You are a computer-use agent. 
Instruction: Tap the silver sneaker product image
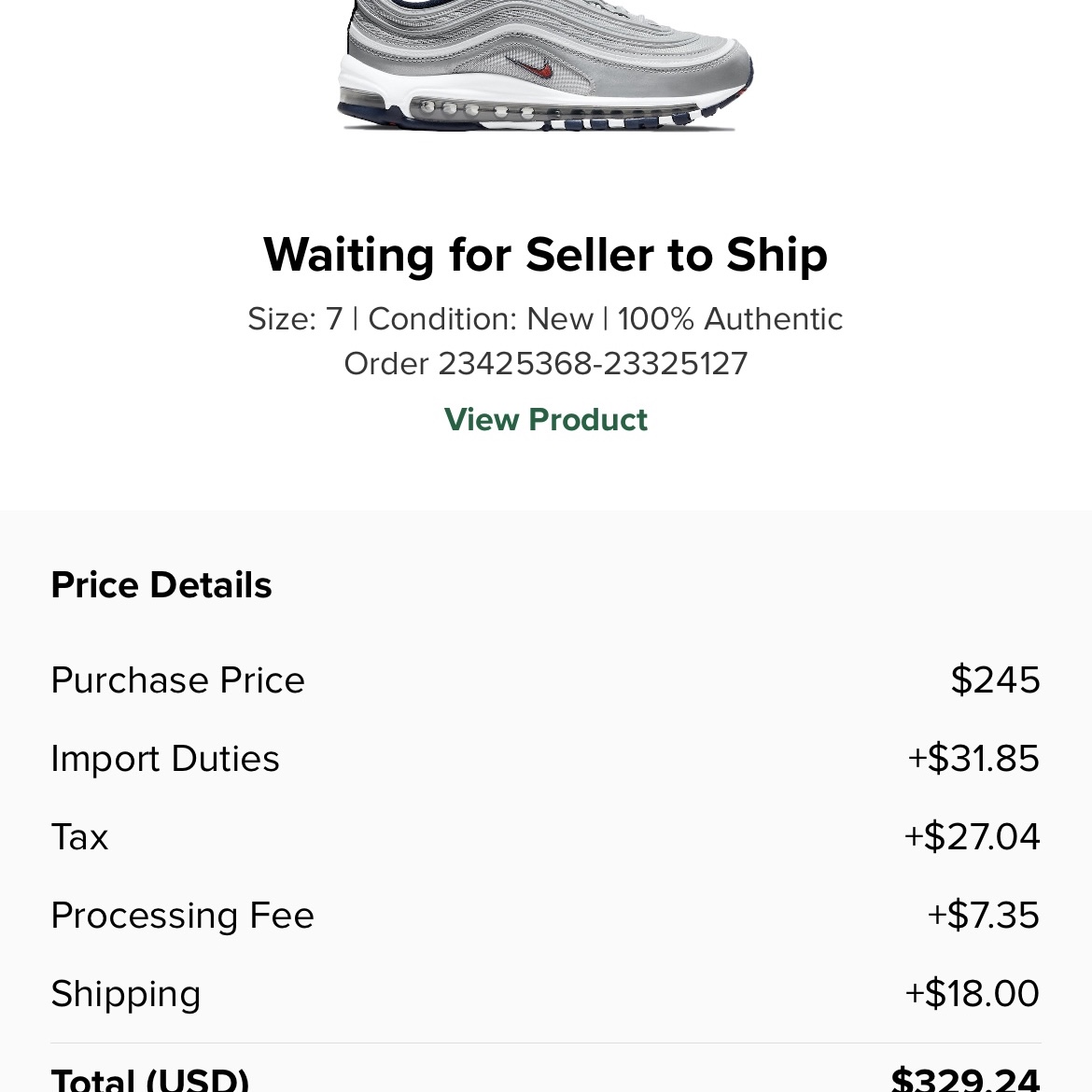pos(545,65)
